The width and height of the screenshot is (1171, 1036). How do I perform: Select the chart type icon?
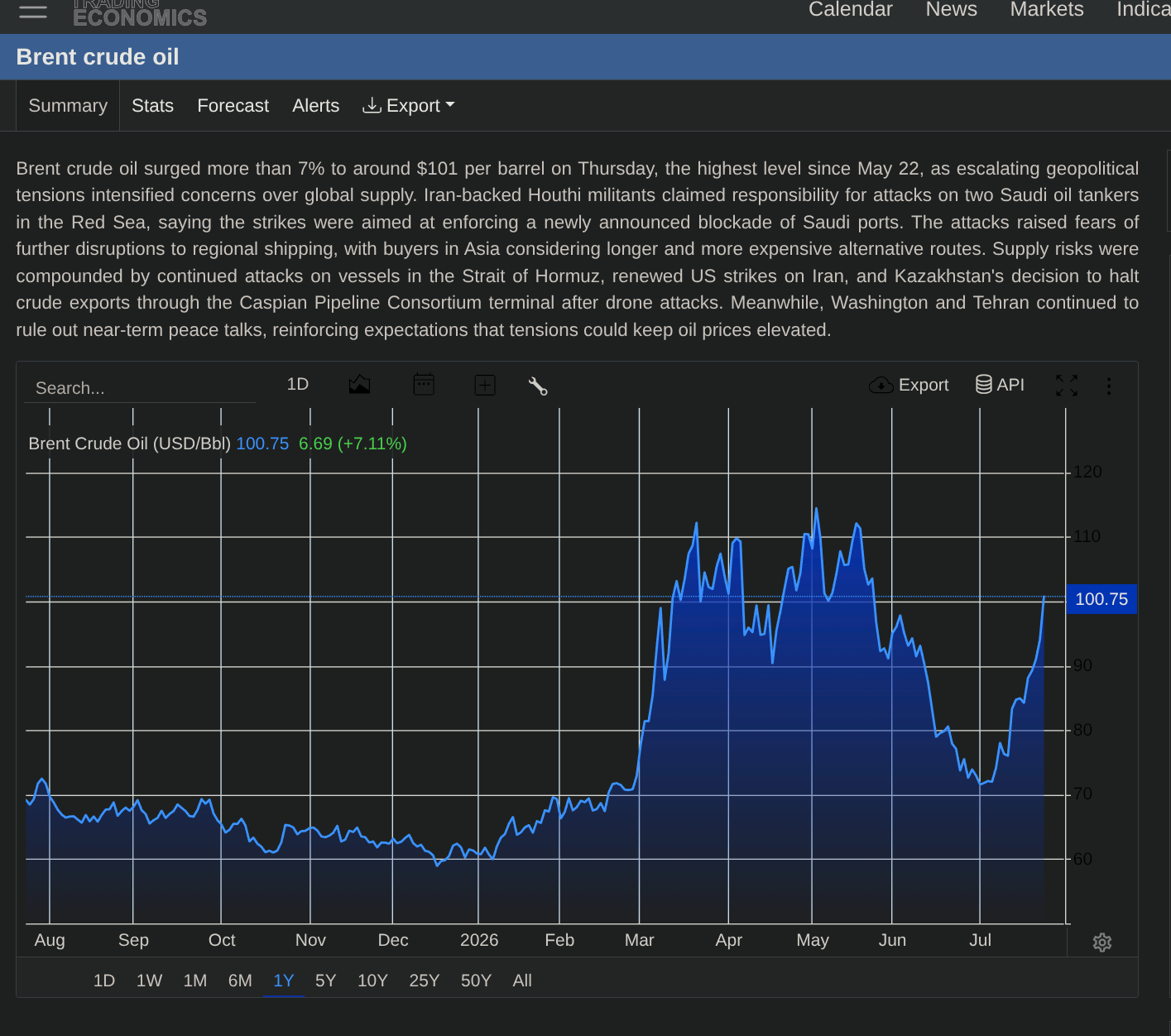(x=359, y=385)
